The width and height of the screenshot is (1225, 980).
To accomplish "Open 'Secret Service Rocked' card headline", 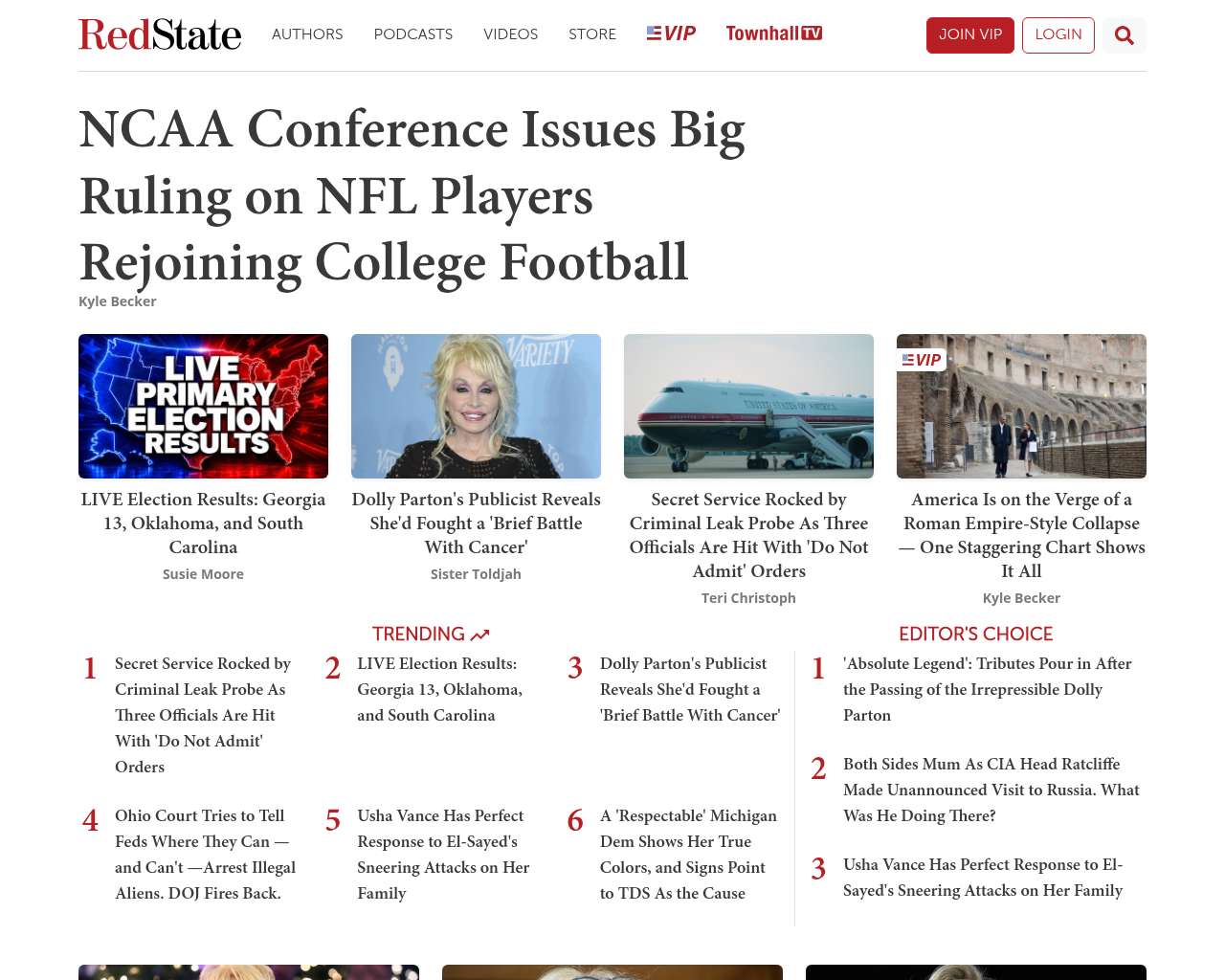I will [748, 535].
